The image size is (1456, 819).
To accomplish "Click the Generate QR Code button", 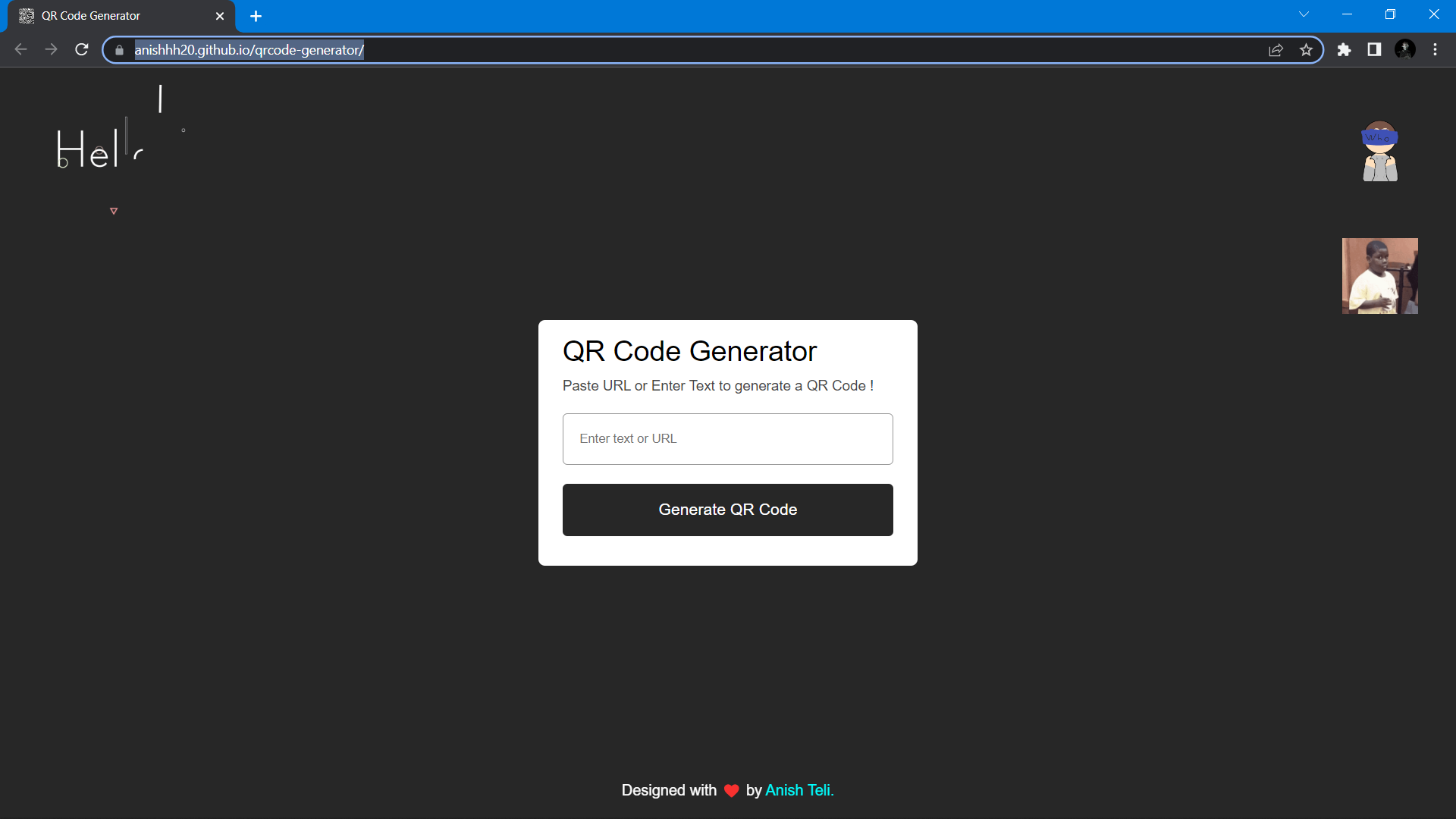I will [727, 510].
